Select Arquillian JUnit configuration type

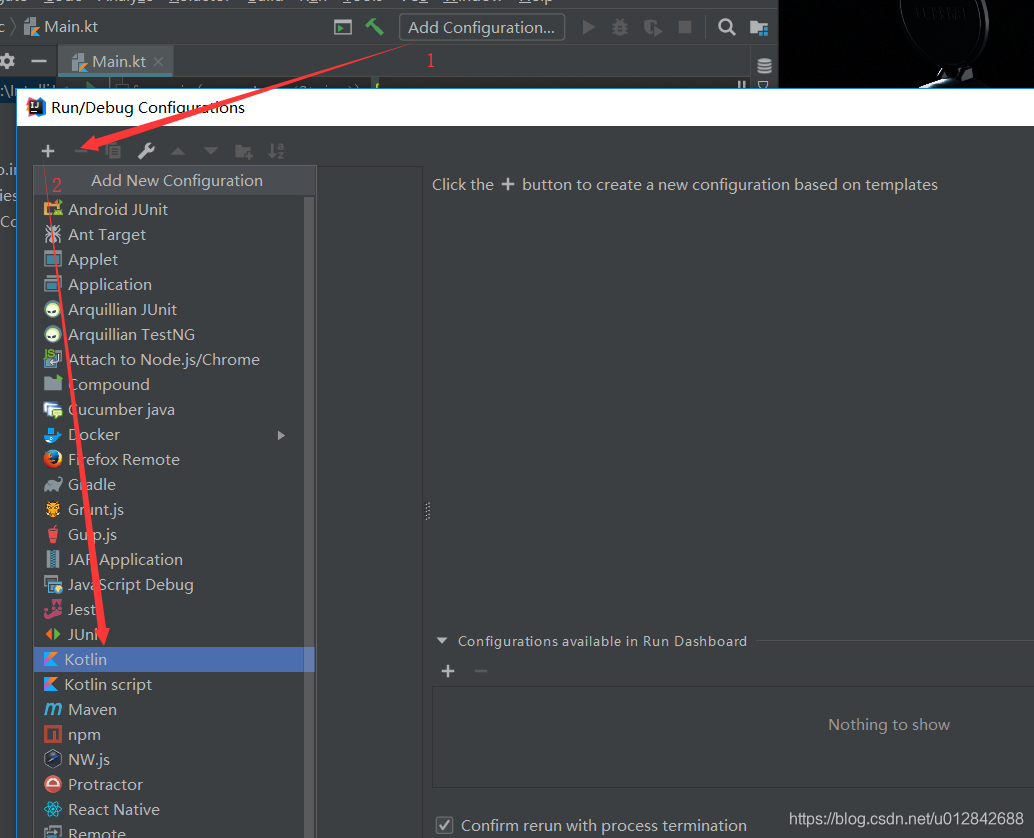pyautogui.click(x=170, y=309)
